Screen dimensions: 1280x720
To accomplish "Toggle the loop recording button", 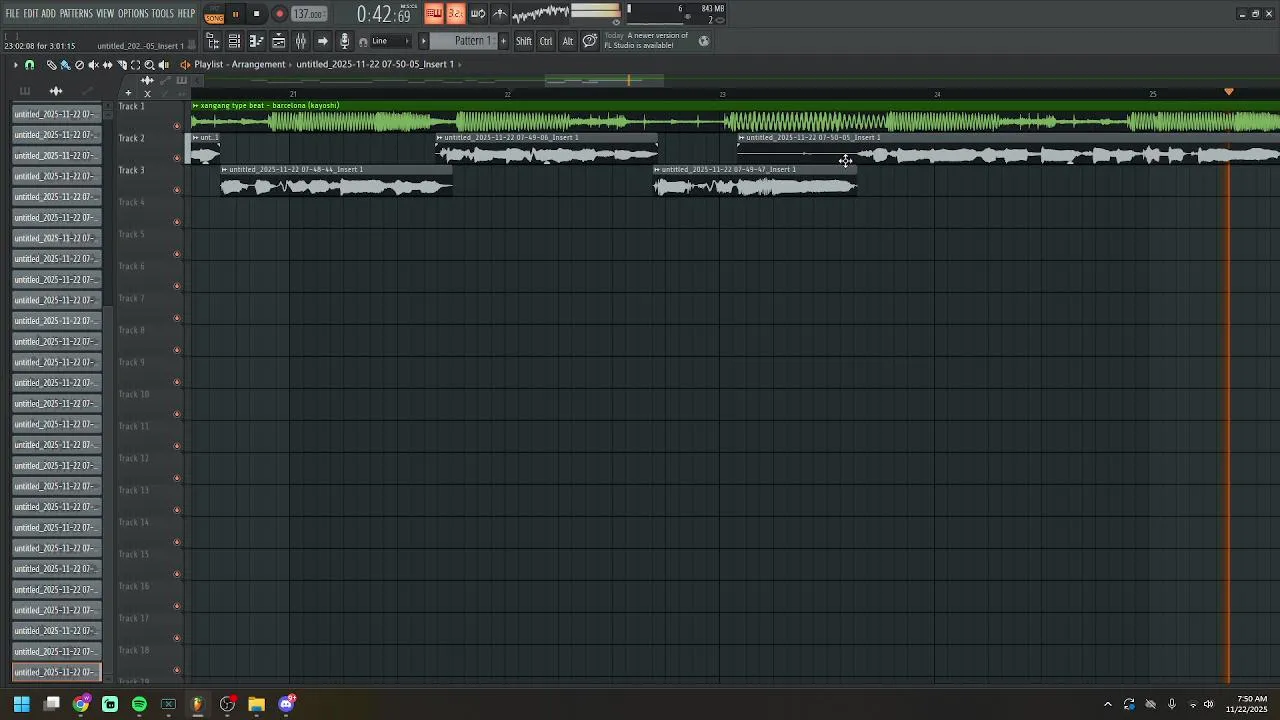I will click(x=477, y=14).
